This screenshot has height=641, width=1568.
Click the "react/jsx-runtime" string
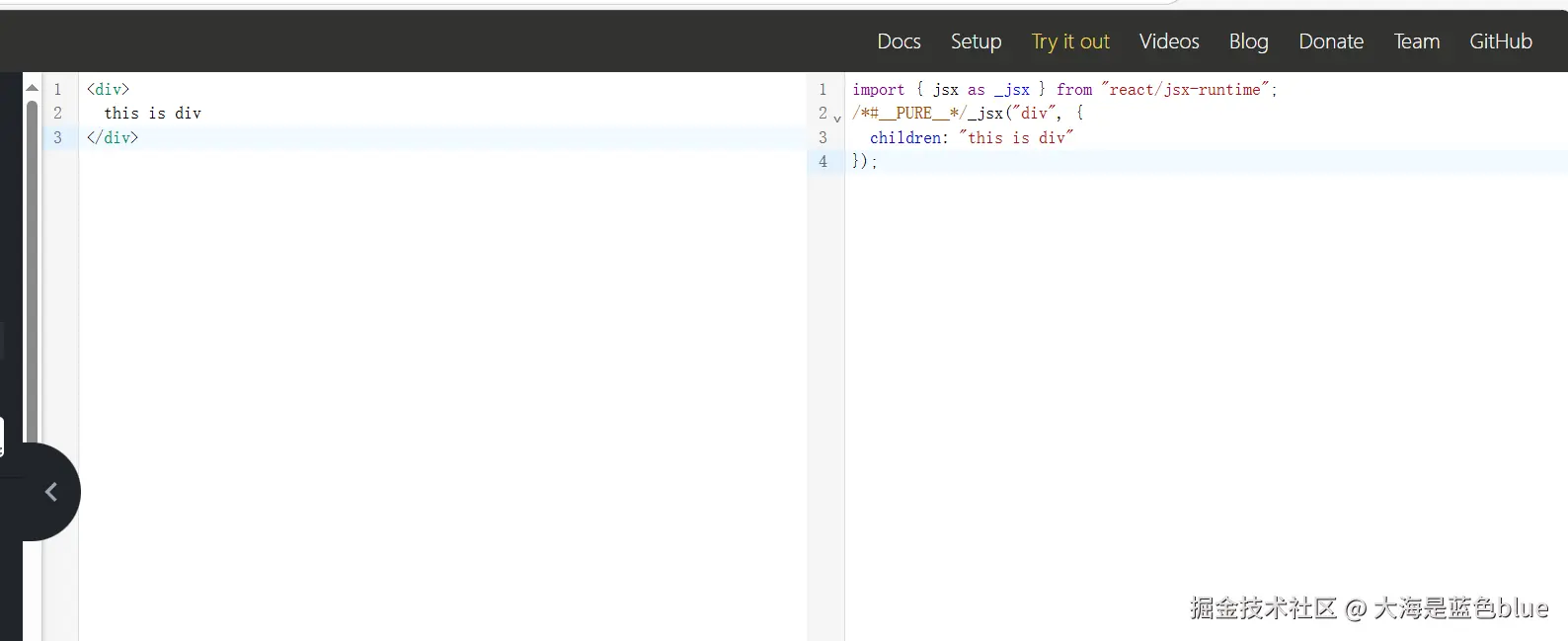click(x=1185, y=90)
